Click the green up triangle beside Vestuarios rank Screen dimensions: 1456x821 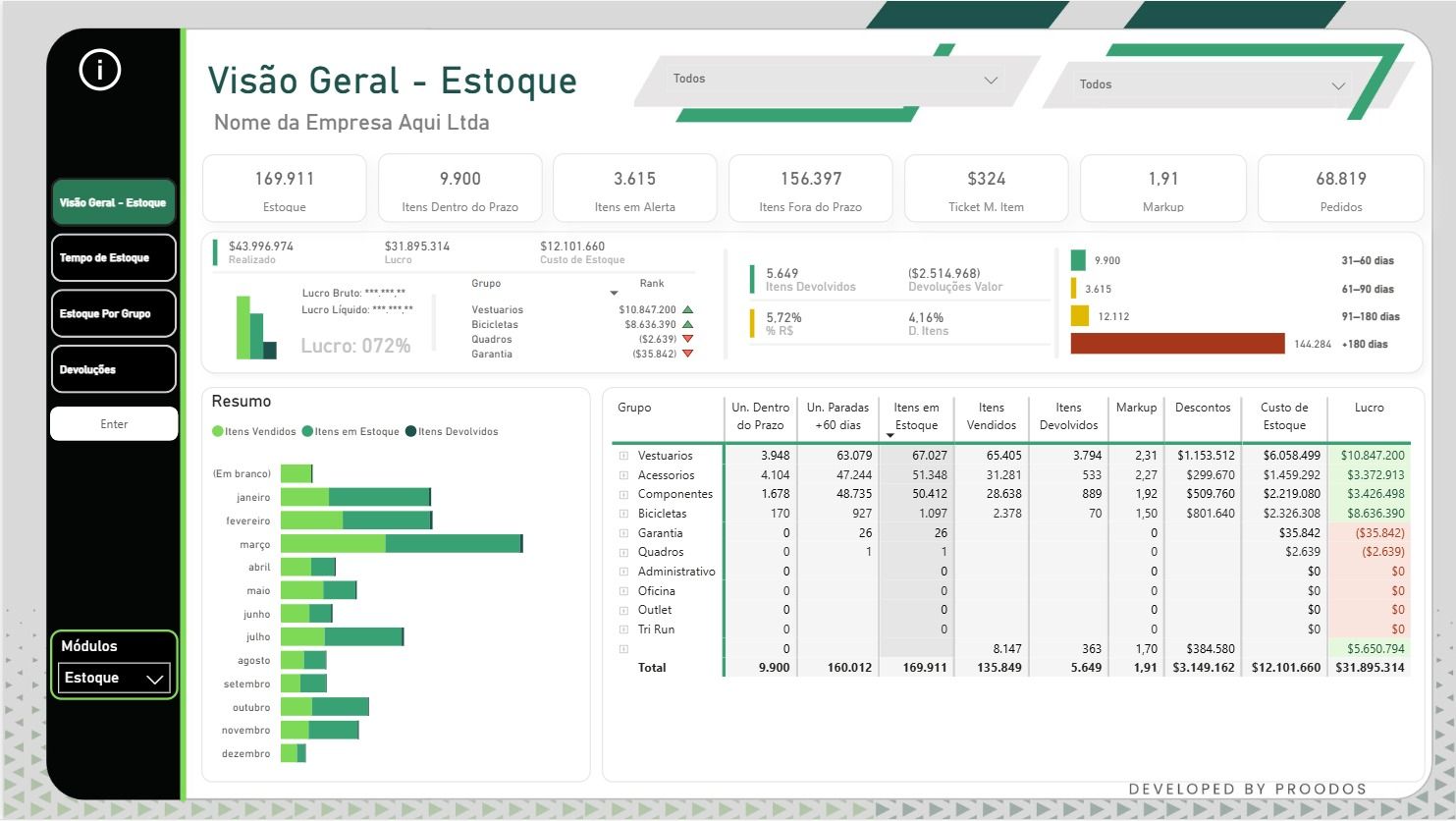[688, 309]
